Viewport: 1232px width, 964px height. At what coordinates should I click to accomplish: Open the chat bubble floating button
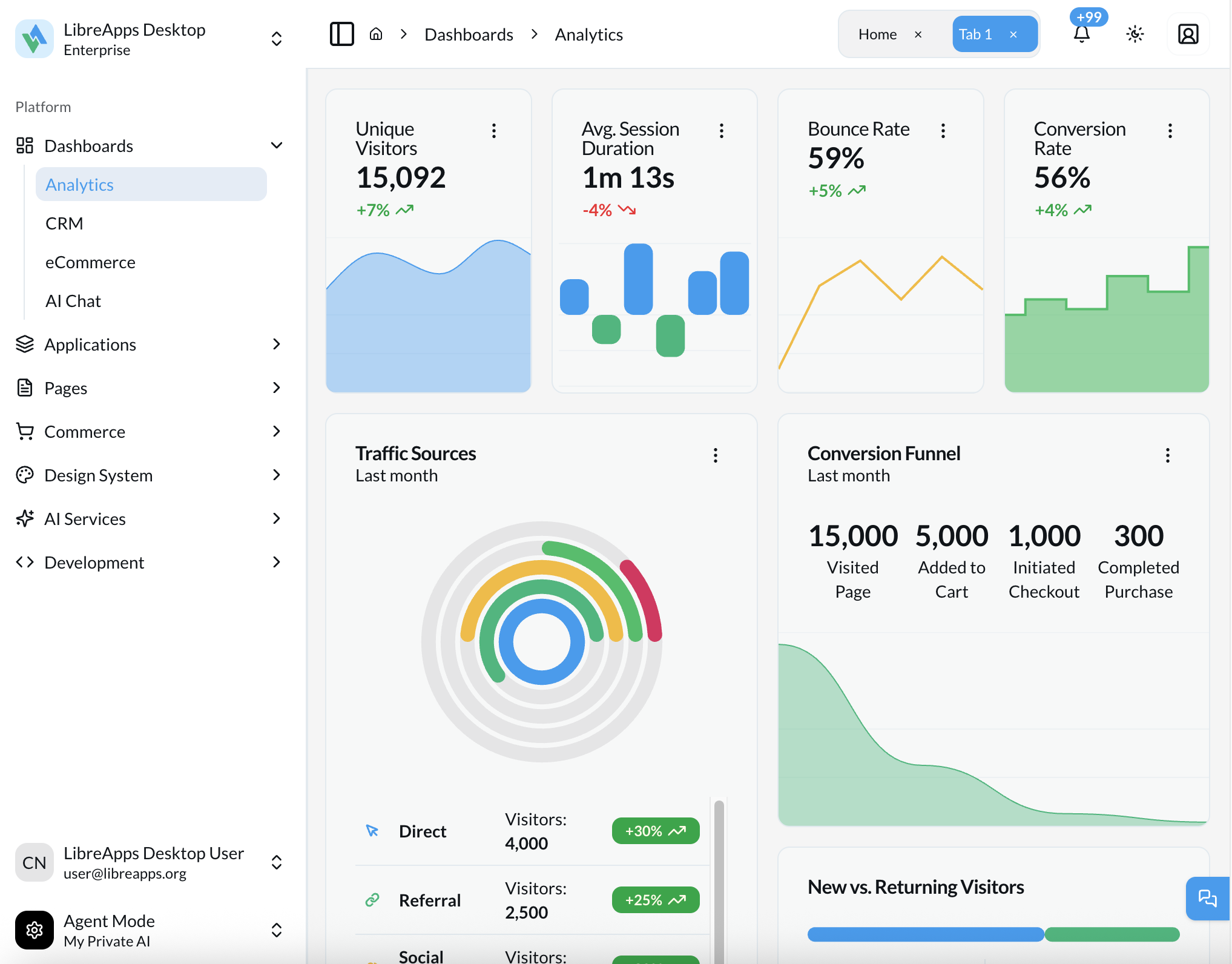(x=1207, y=898)
